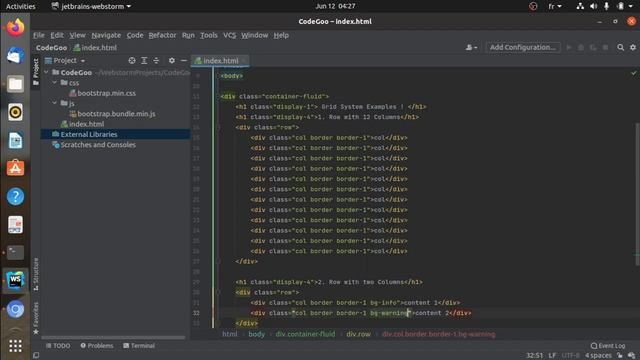Hide the Project tool window
Viewport: 640px width, 360px height.
coord(184,60)
